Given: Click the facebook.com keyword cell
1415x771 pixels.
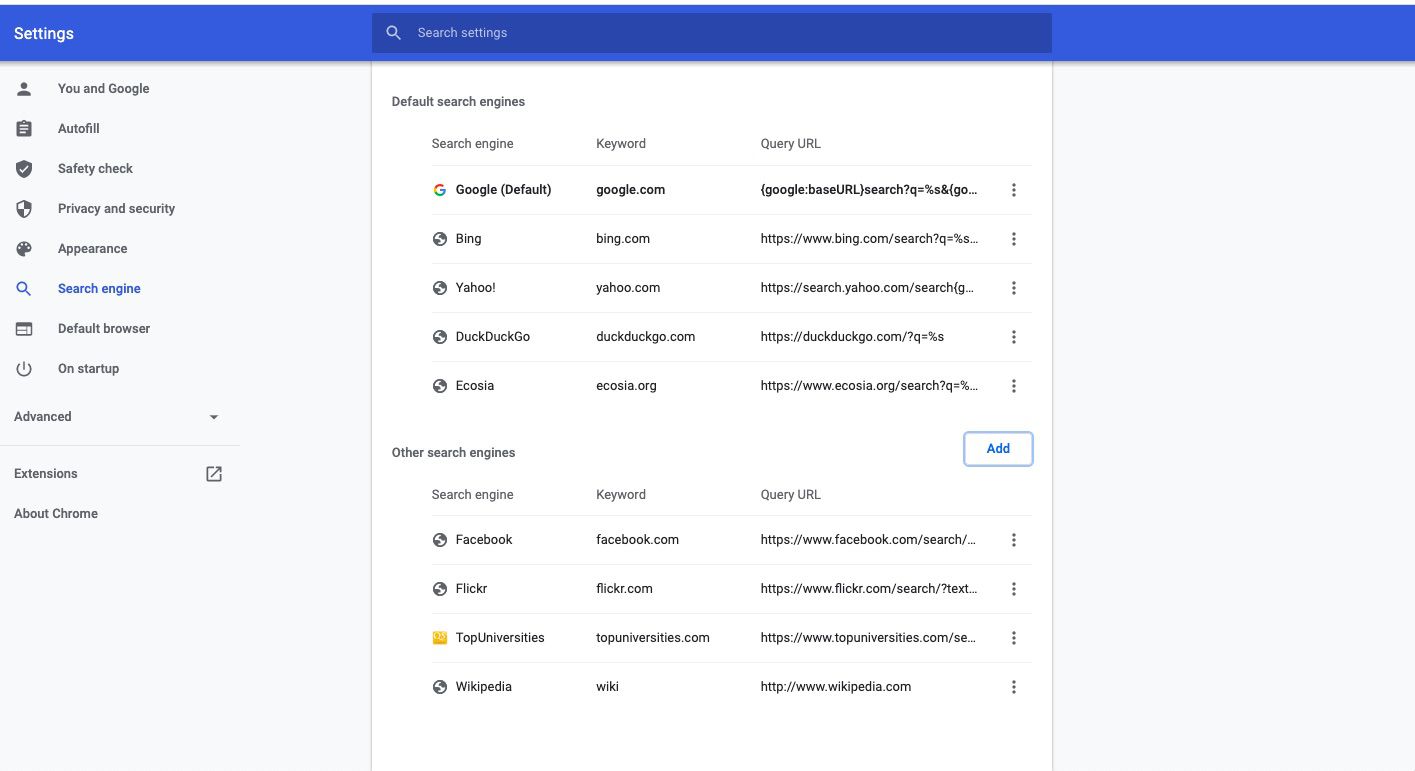Looking at the screenshot, I should tap(638, 540).
